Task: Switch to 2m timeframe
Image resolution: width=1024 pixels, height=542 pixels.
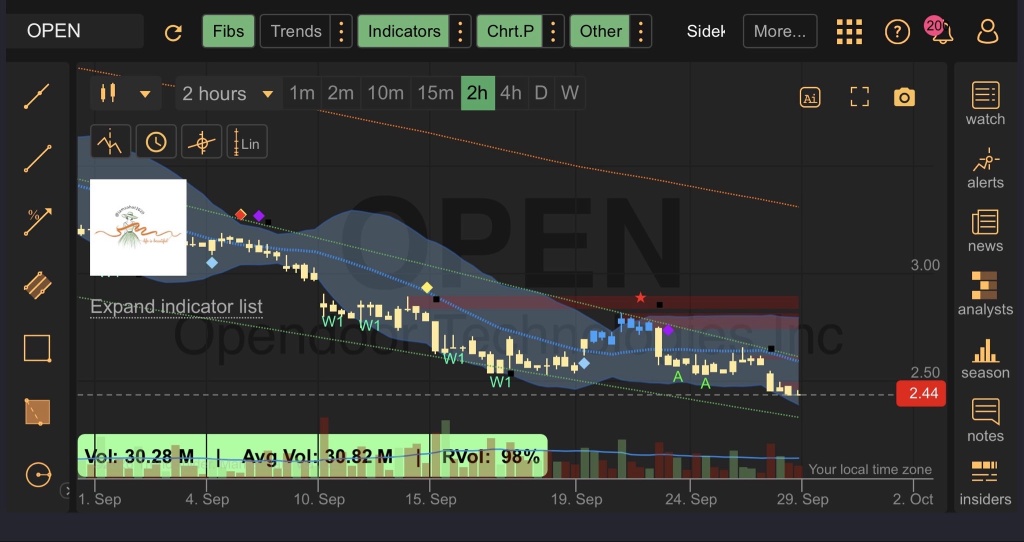Action: (x=340, y=93)
